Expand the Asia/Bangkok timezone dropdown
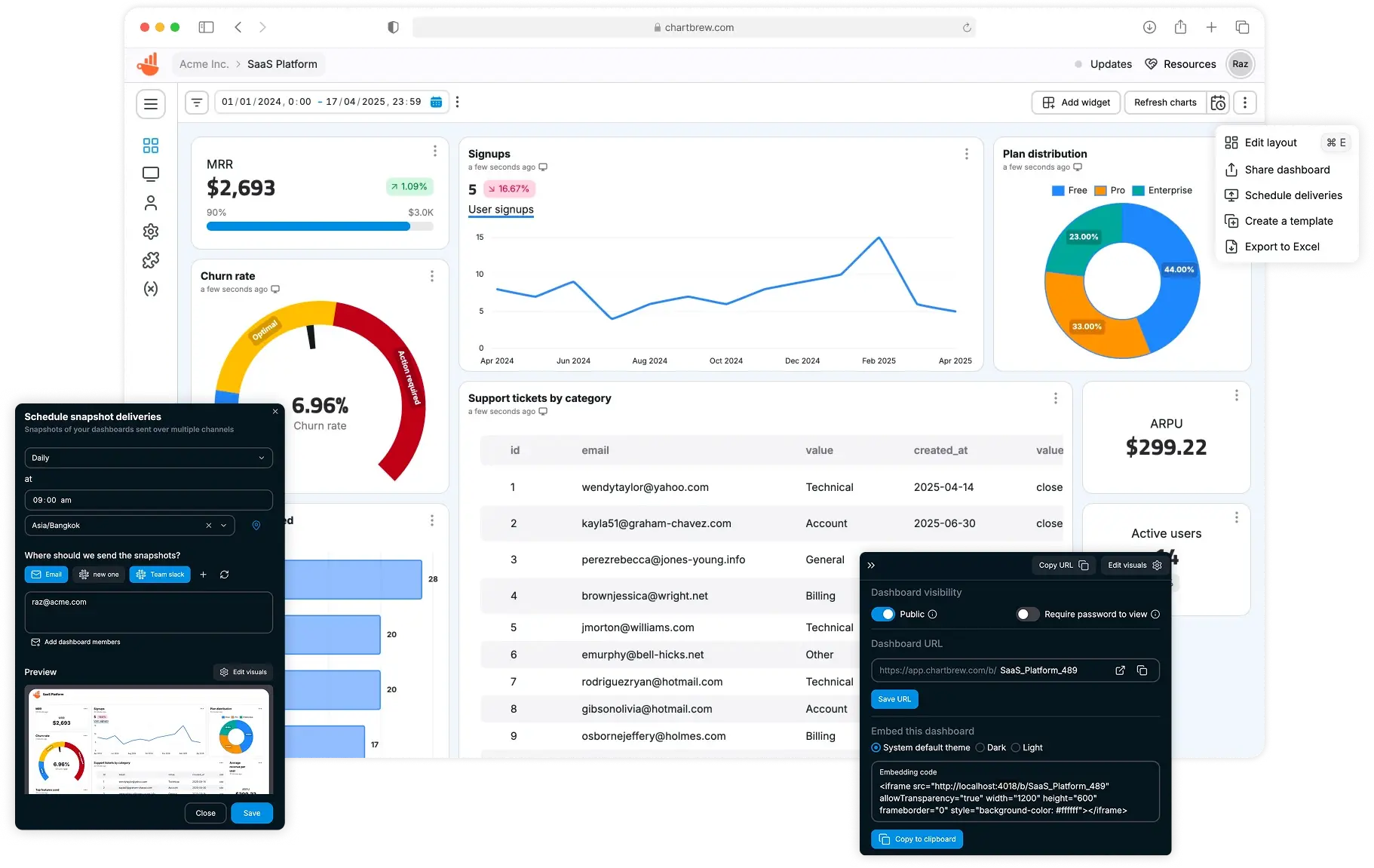This screenshot has height=868, width=1374. click(x=222, y=526)
